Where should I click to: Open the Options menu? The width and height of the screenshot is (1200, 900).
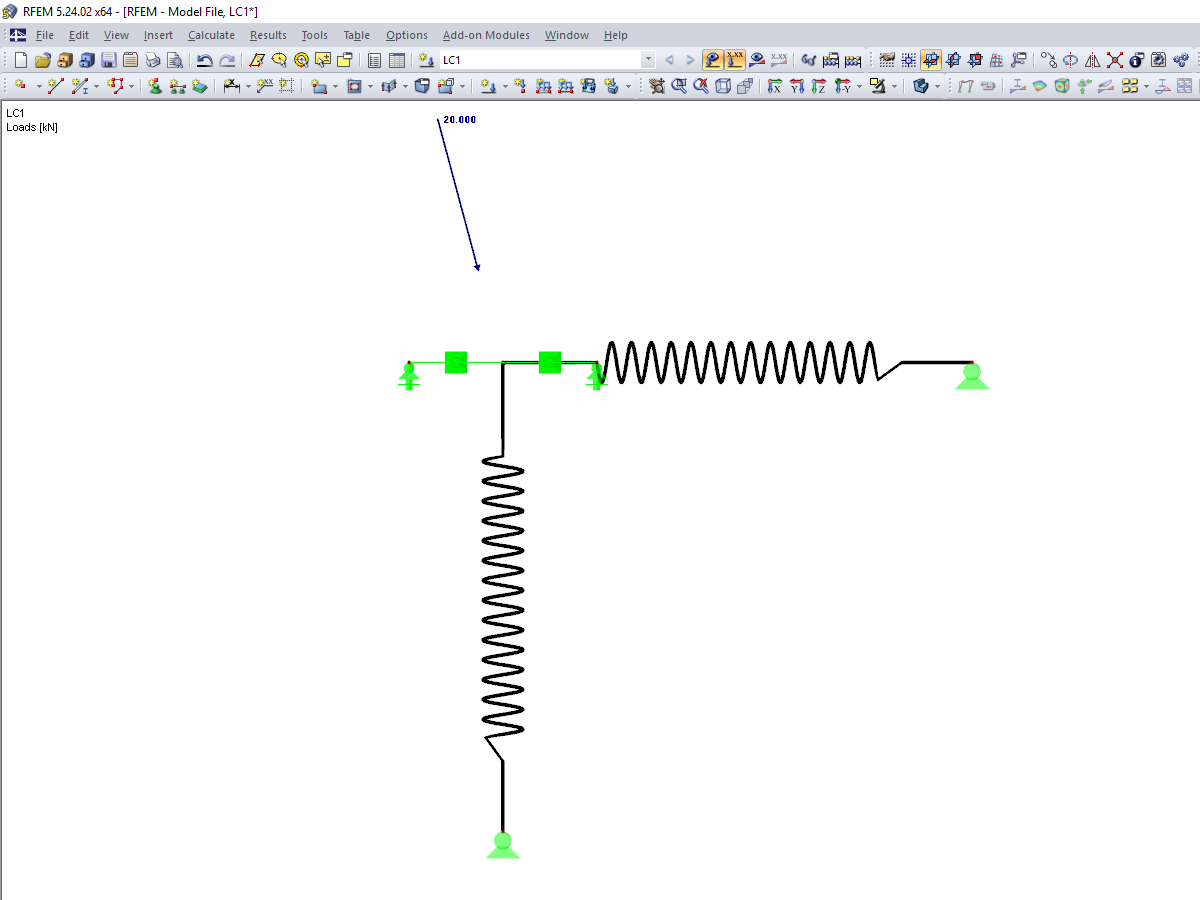coord(406,35)
